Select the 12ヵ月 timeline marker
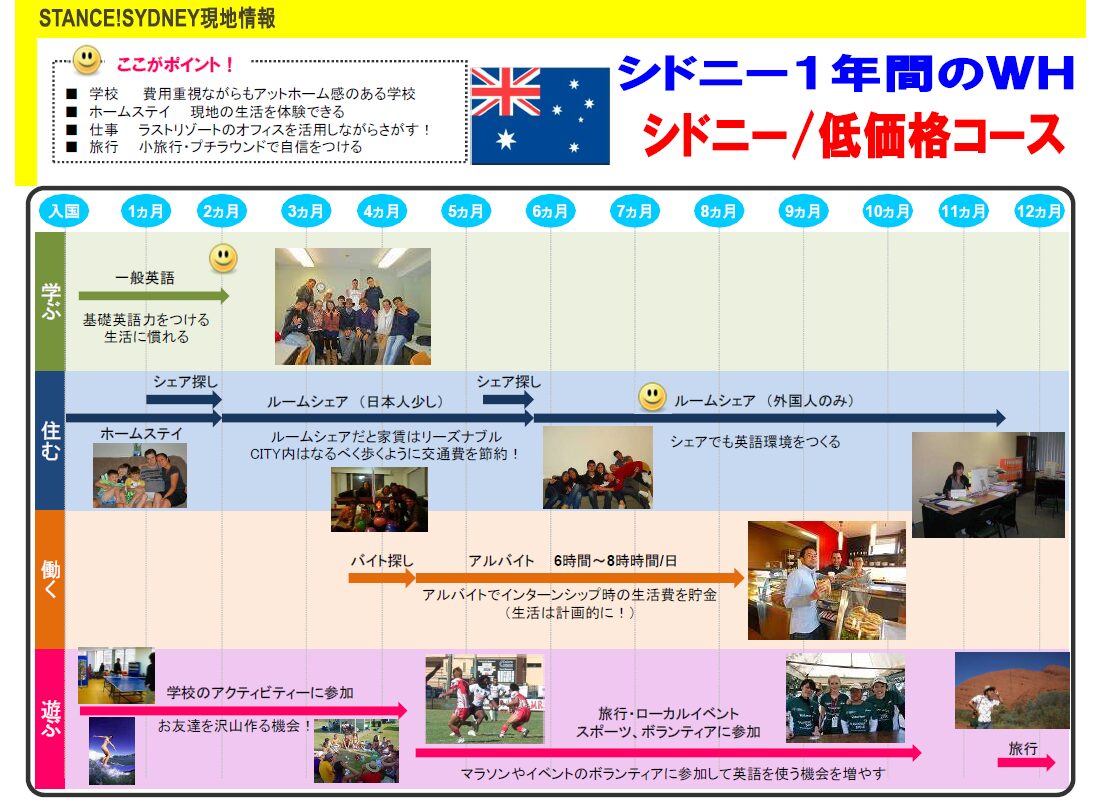 click(1038, 212)
